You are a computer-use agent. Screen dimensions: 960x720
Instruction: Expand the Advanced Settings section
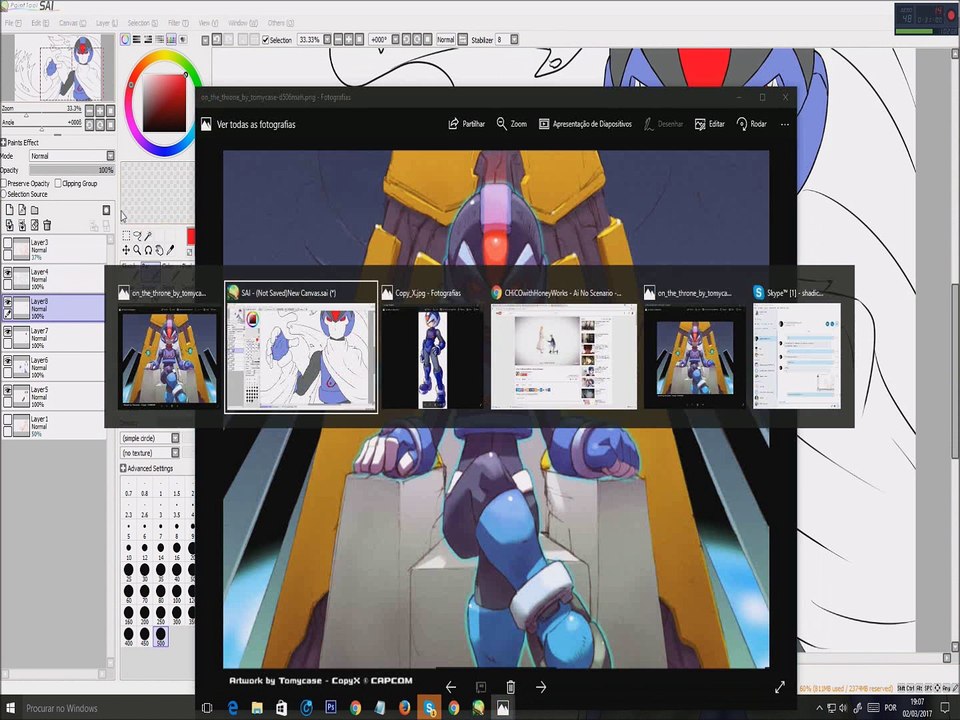tap(123, 468)
